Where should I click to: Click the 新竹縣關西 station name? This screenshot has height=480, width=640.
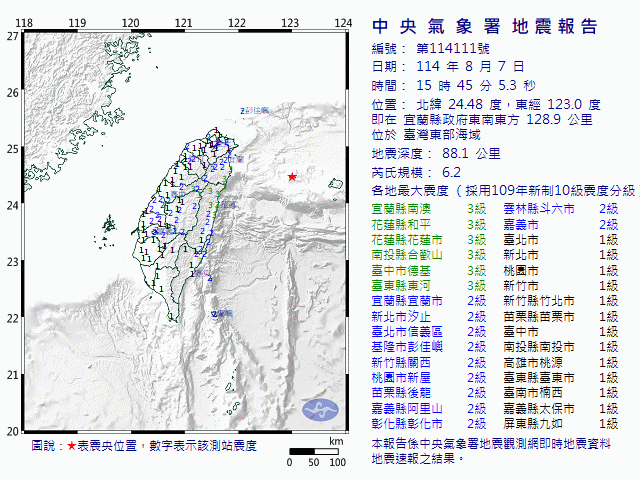[x=401, y=362]
